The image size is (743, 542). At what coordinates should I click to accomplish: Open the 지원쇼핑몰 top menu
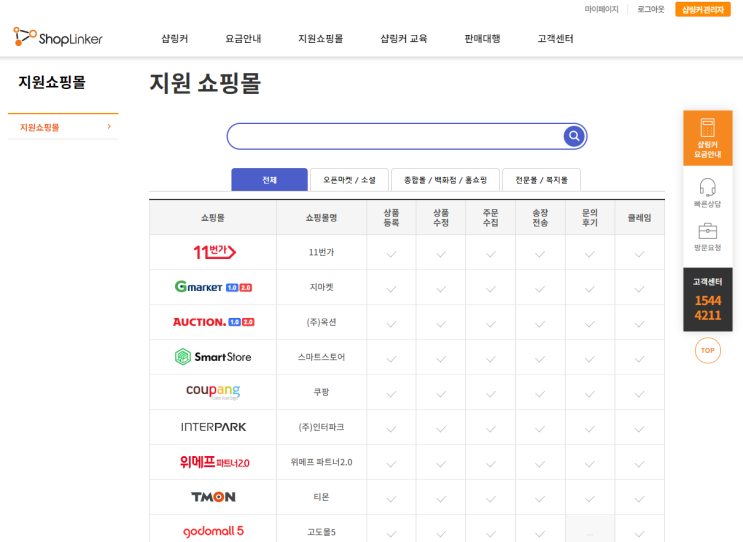click(321, 38)
